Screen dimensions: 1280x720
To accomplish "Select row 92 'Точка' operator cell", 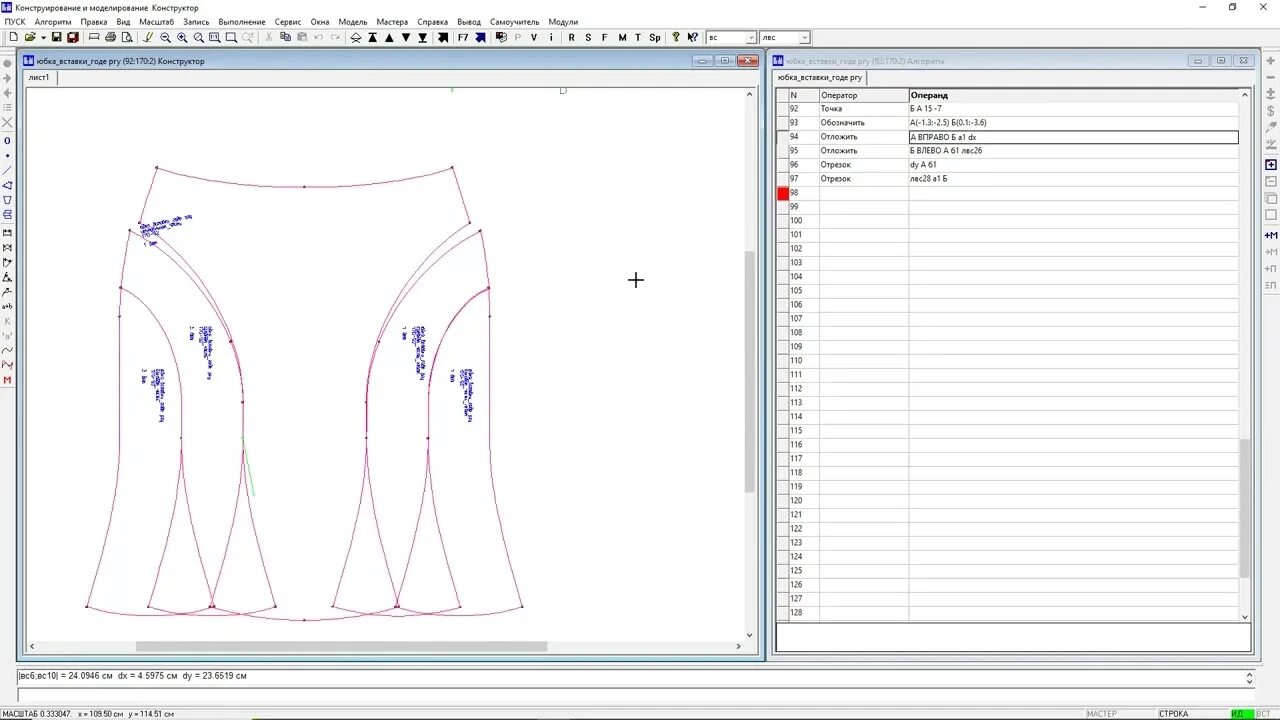I will click(x=864, y=109).
